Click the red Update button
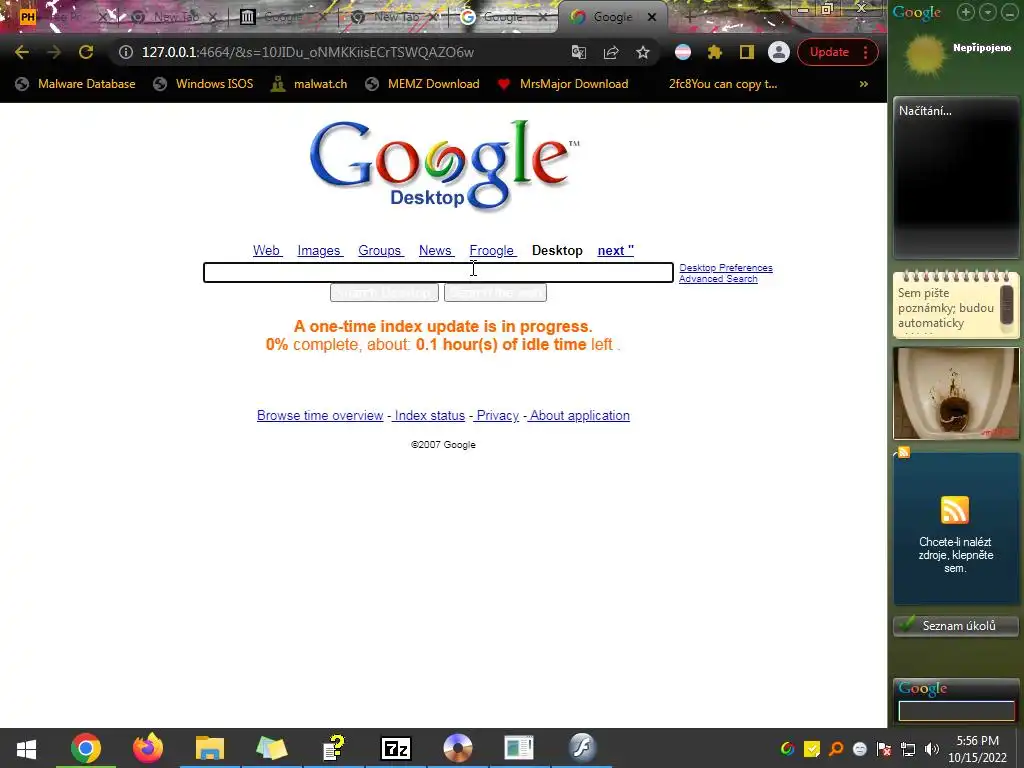This screenshot has width=1024, height=768. 829,52
